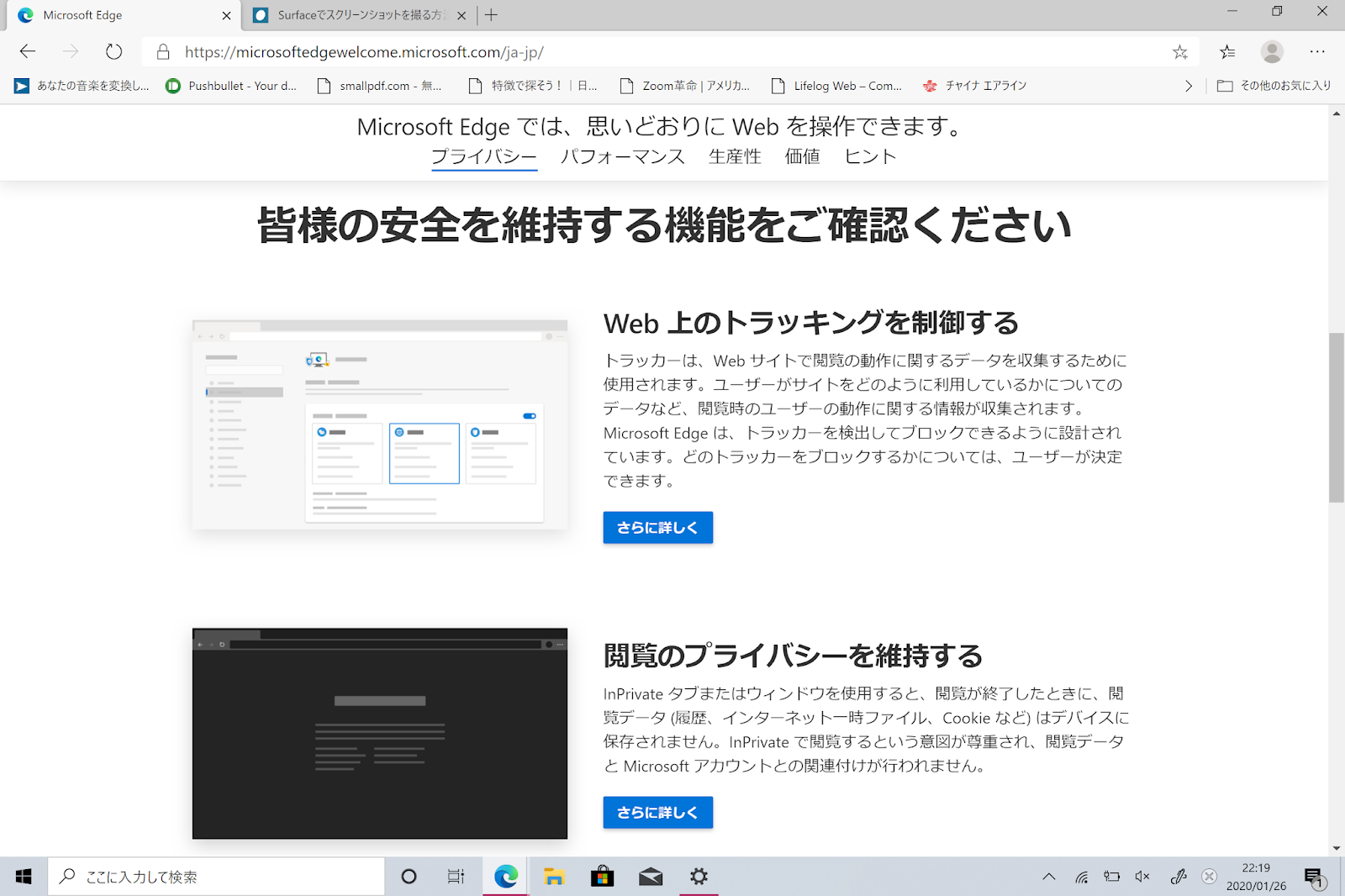The height and width of the screenshot is (896, 1345).
Task: Open Microsoft Store from taskbar
Action: tap(602, 877)
